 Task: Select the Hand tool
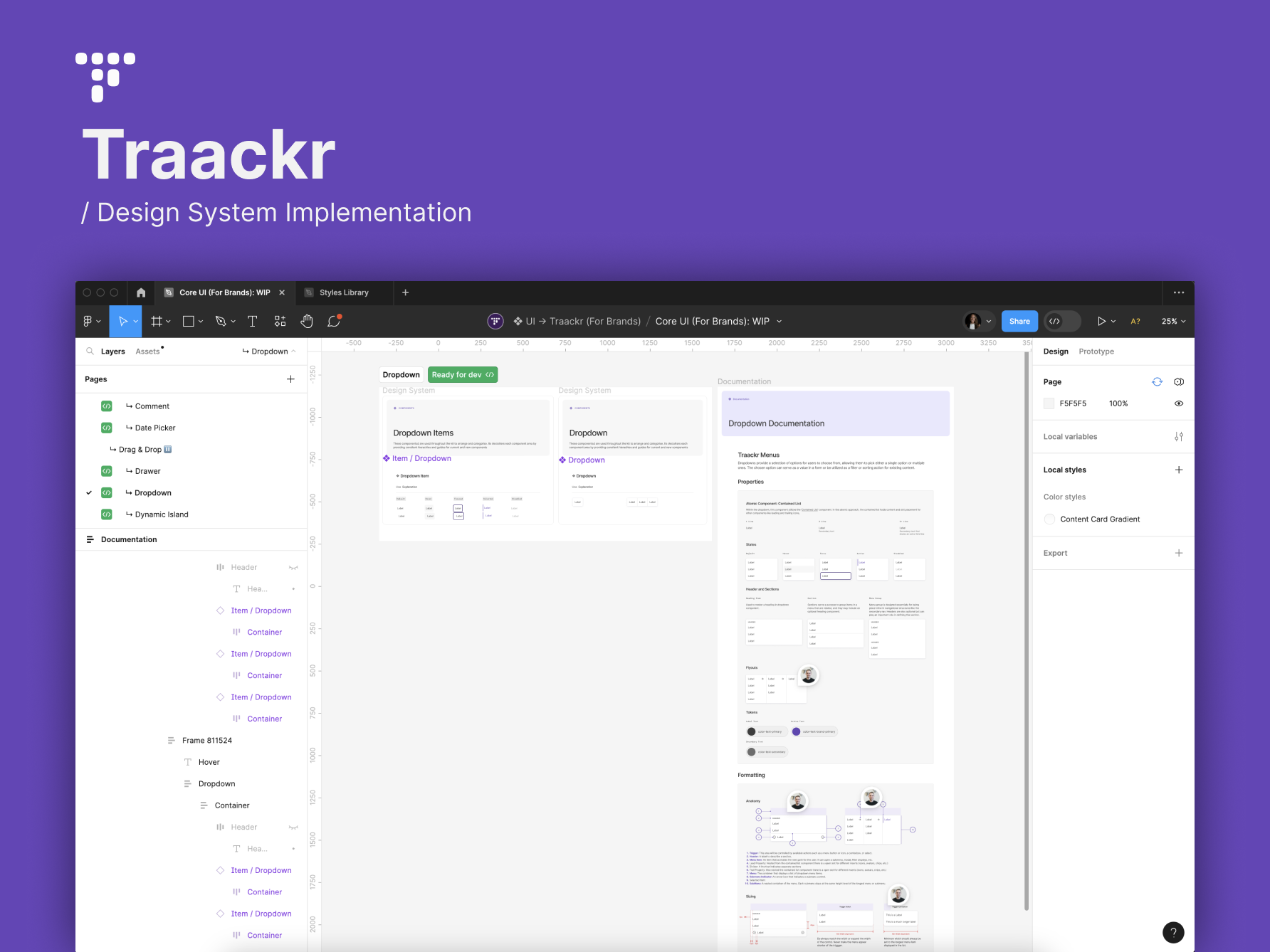307,322
